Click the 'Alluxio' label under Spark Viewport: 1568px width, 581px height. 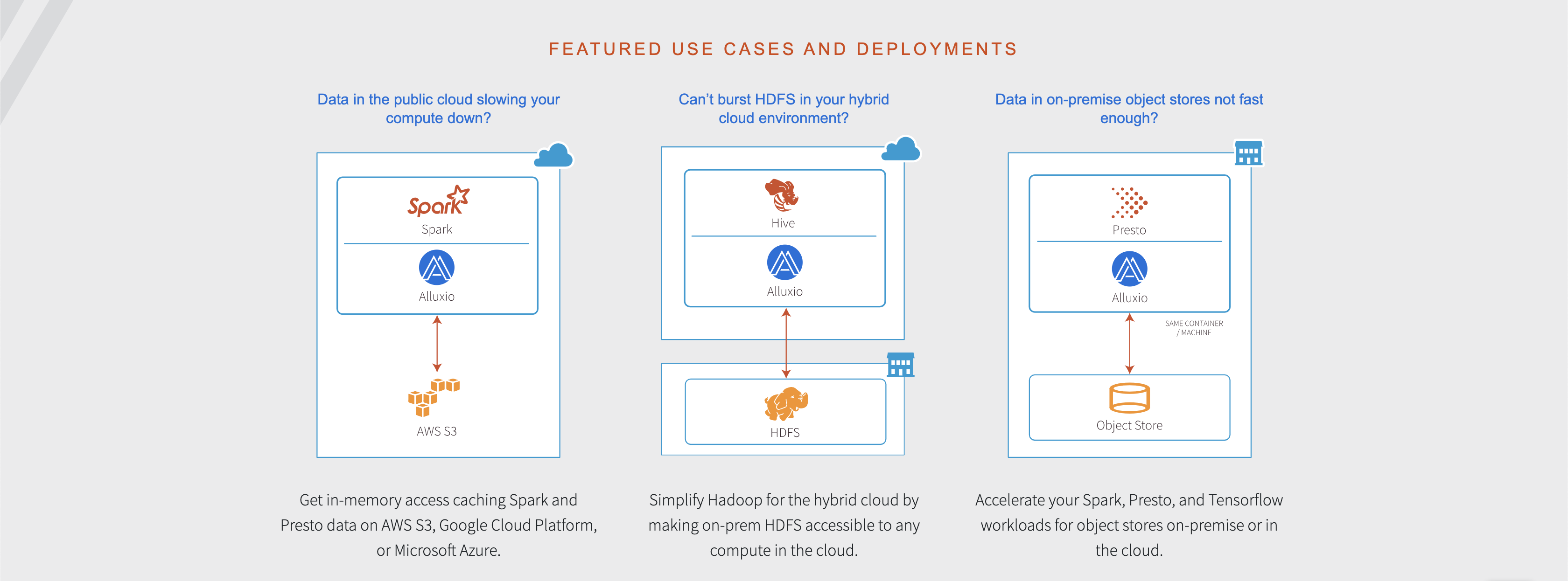click(x=436, y=296)
